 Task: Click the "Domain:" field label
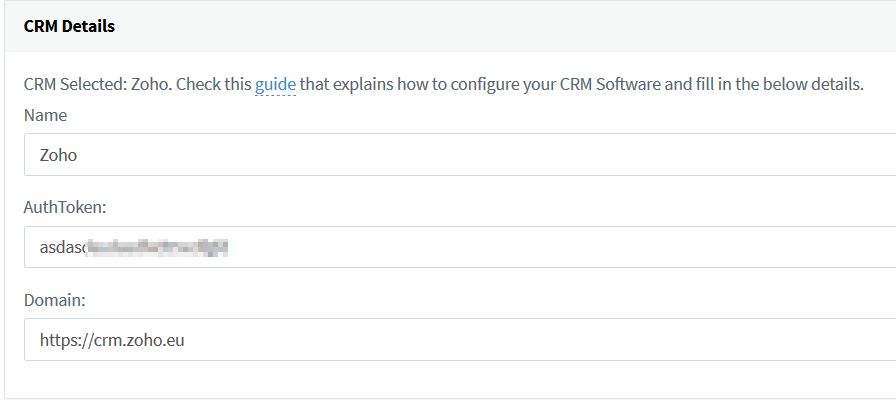point(55,299)
